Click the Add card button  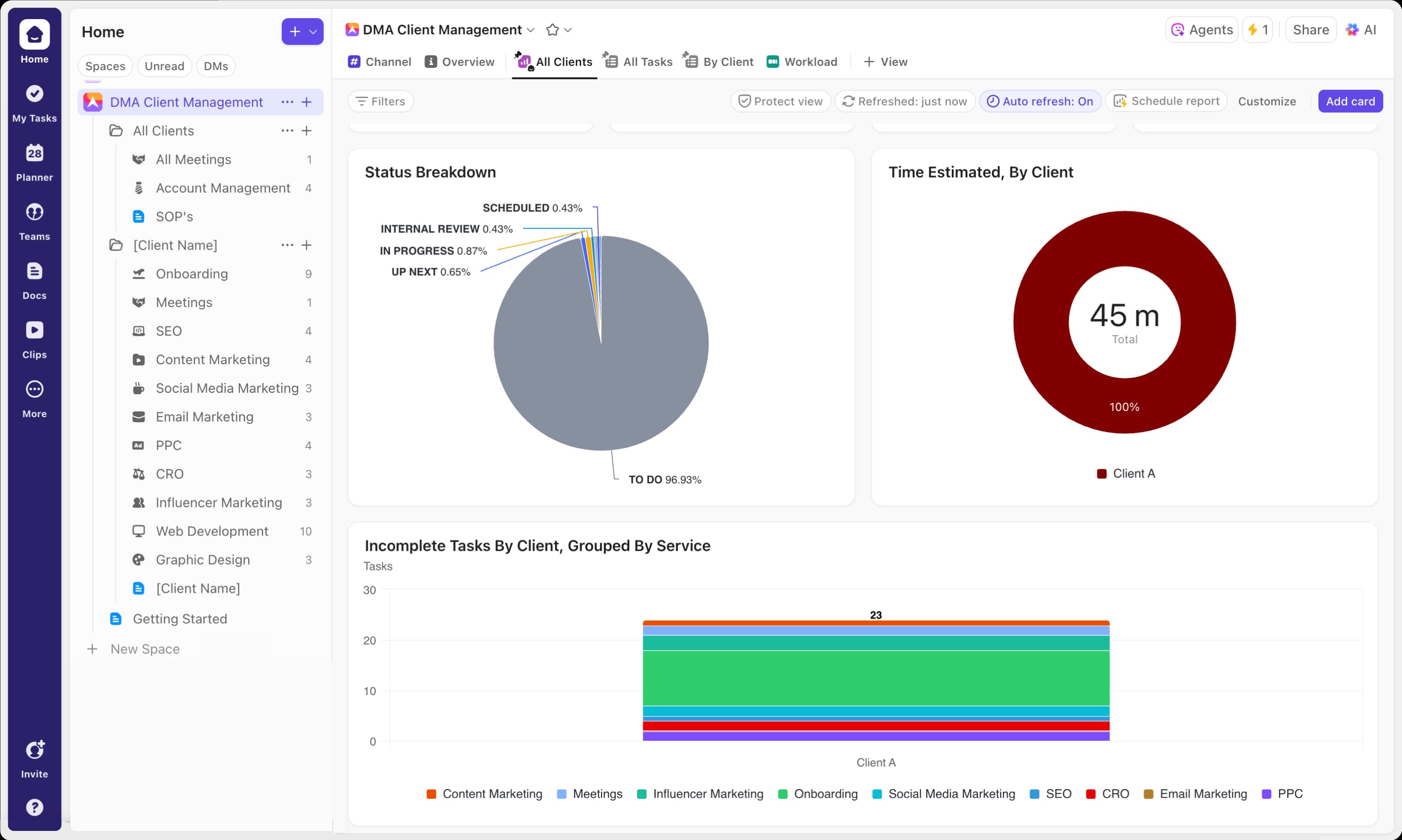(x=1350, y=101)
